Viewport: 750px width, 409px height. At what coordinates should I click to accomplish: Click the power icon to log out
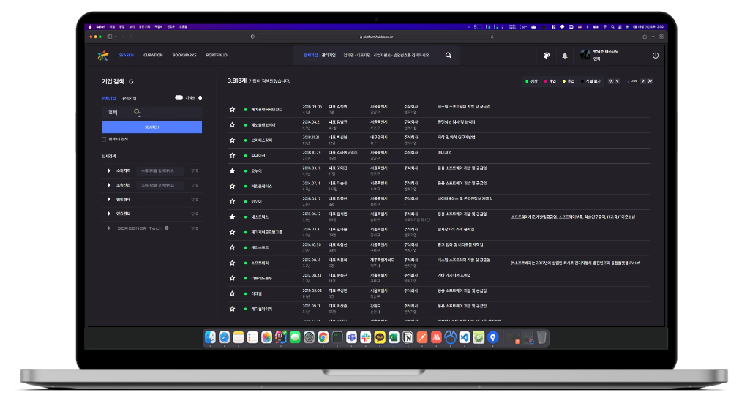(x=655, y=56)
